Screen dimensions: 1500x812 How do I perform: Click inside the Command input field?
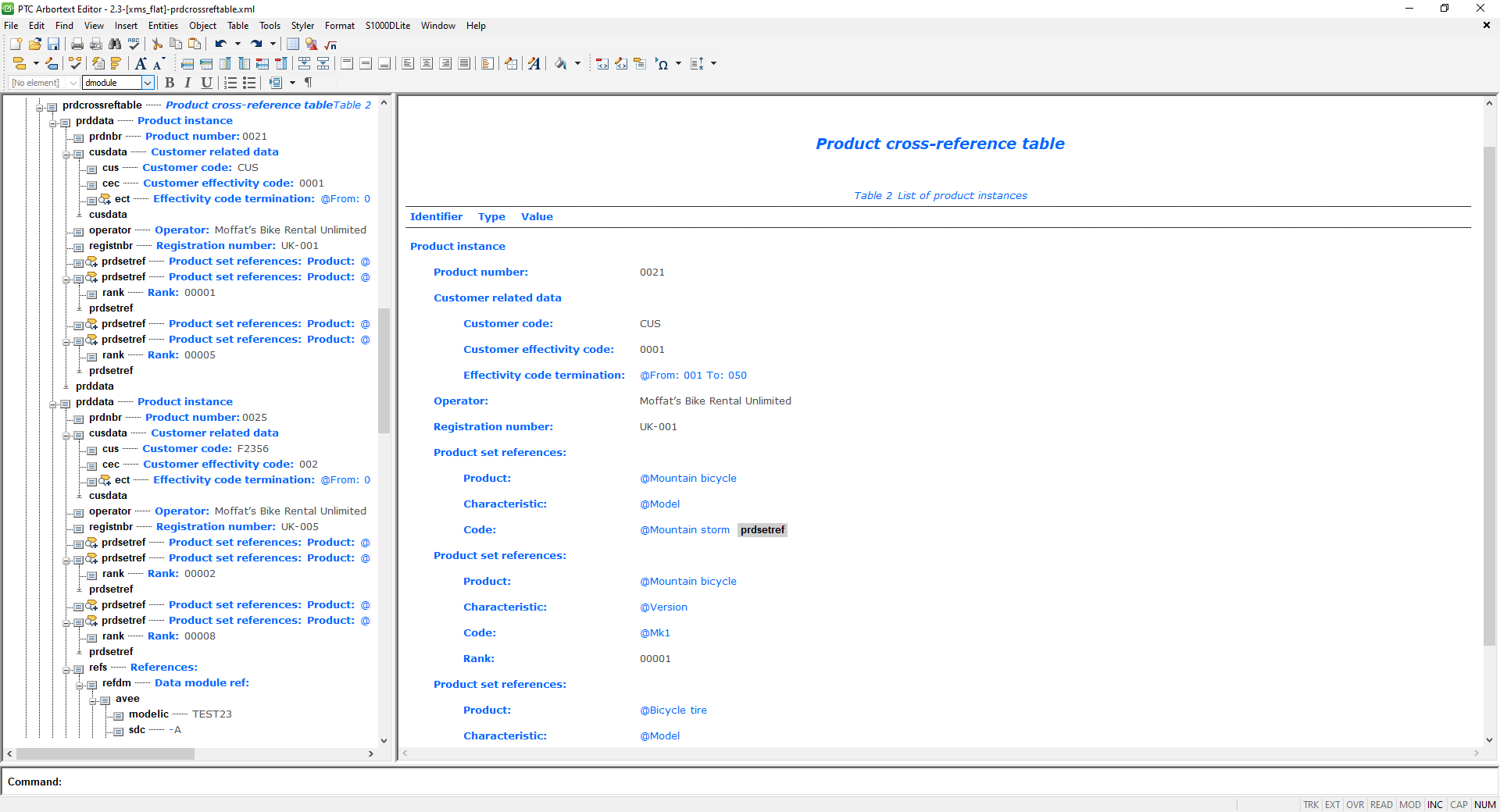tap(312, 782)
